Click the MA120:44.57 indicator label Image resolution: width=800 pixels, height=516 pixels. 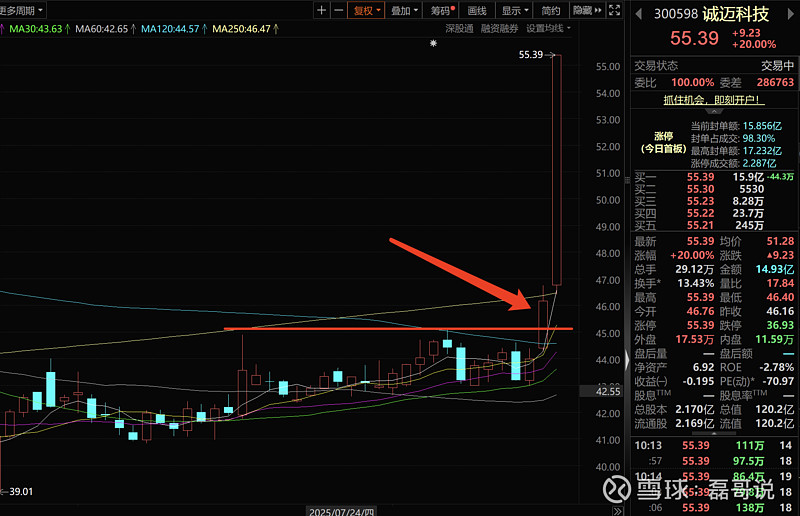pyautogui.click(x=173, y=29)
